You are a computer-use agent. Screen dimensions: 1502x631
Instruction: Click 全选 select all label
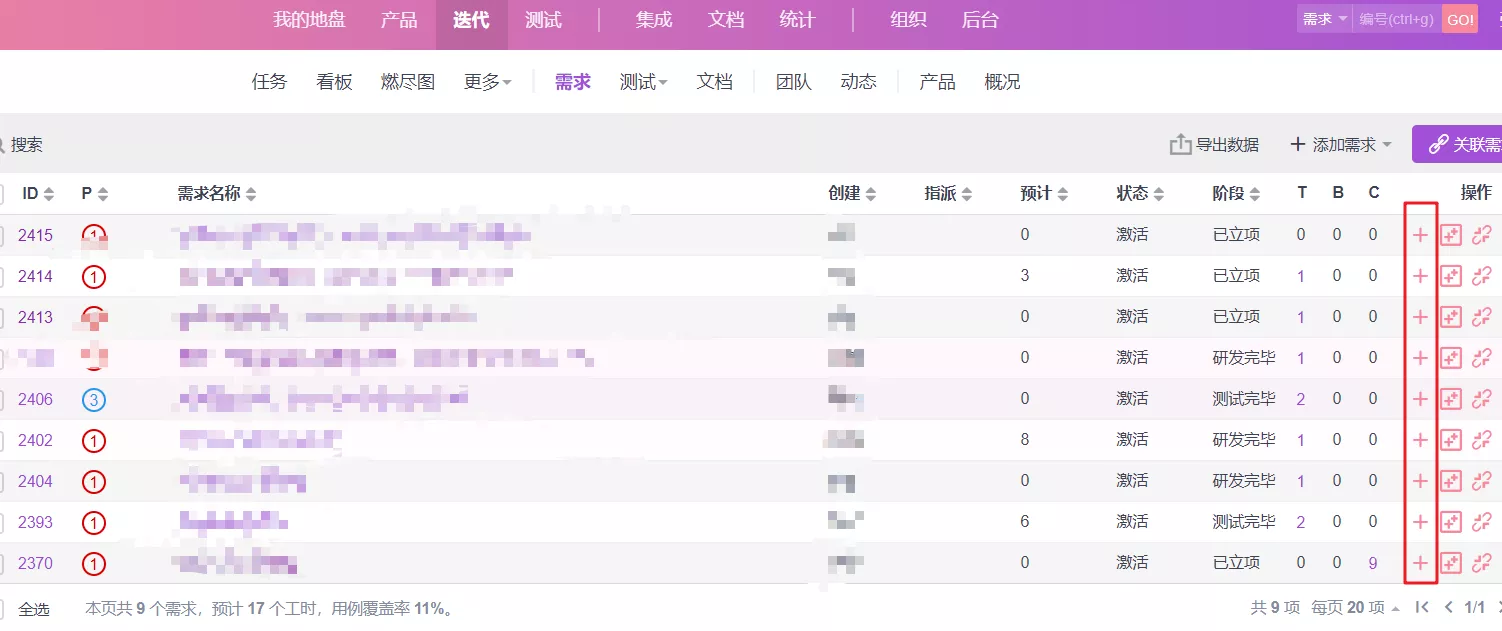click(x=34, y=608)
